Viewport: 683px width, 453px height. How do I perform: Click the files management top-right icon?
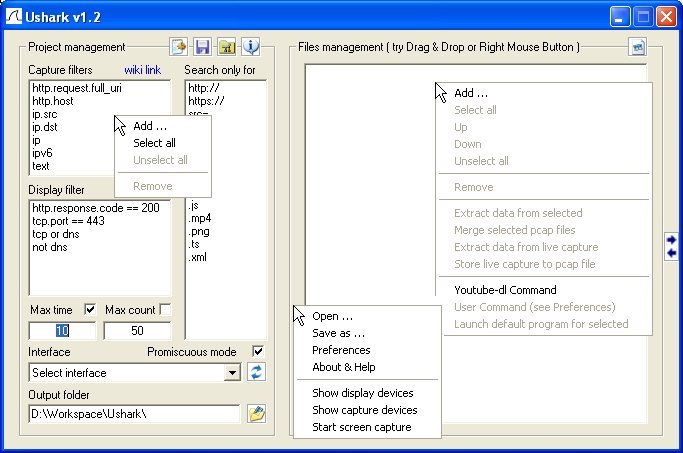637,47
